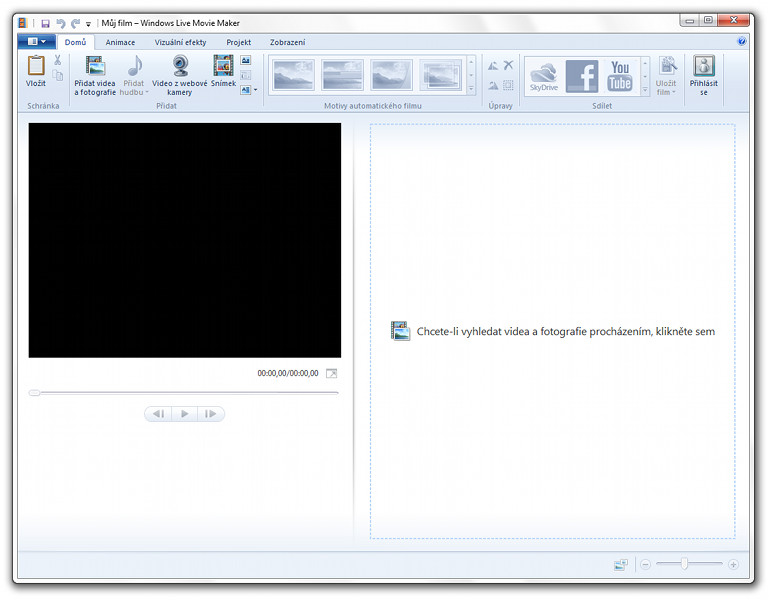
Task: Expand the credits dropdown arrow
Action: click(256, 90)
